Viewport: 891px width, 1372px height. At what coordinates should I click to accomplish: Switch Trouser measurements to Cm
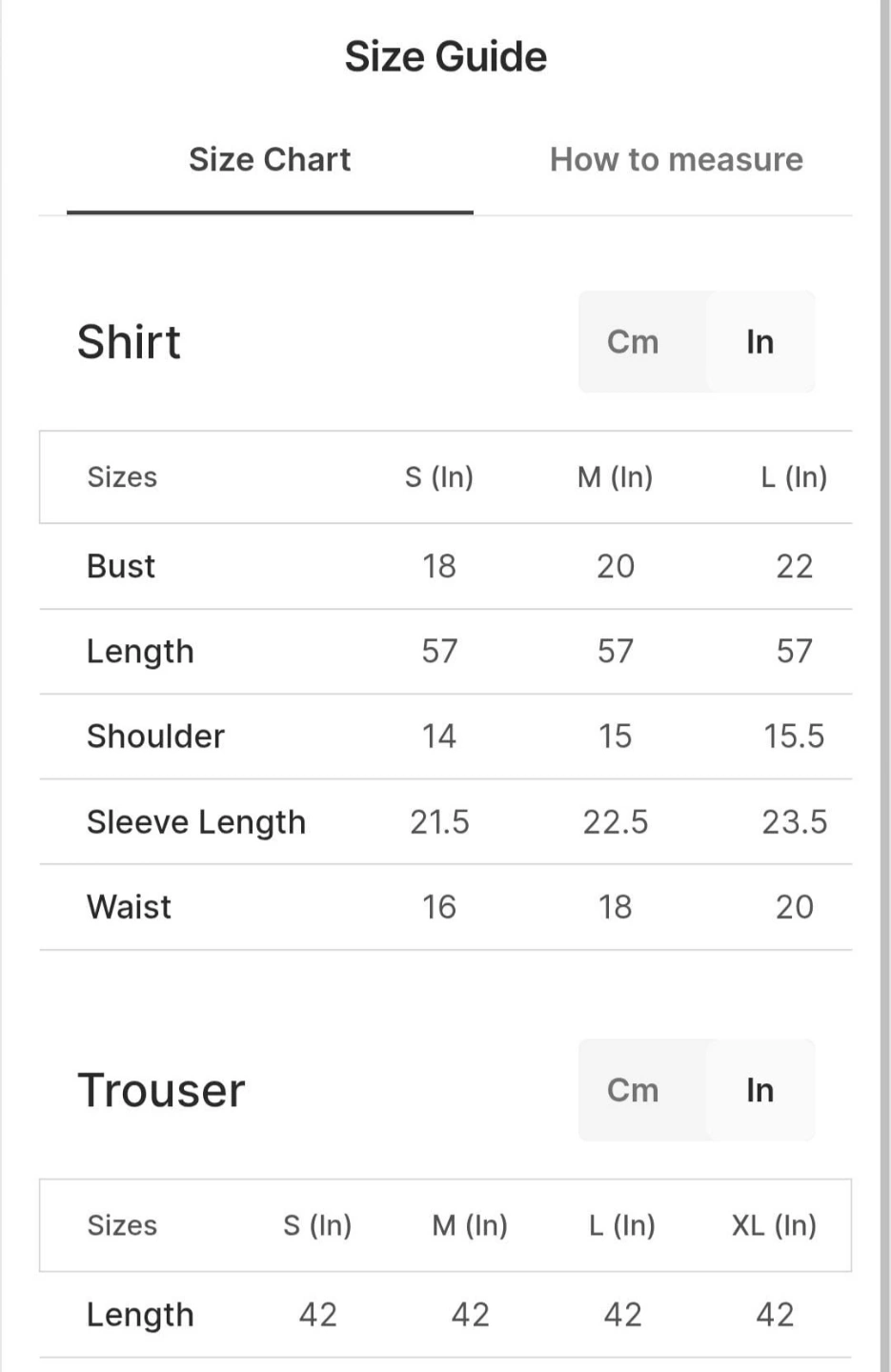(x=633, y=1090)
